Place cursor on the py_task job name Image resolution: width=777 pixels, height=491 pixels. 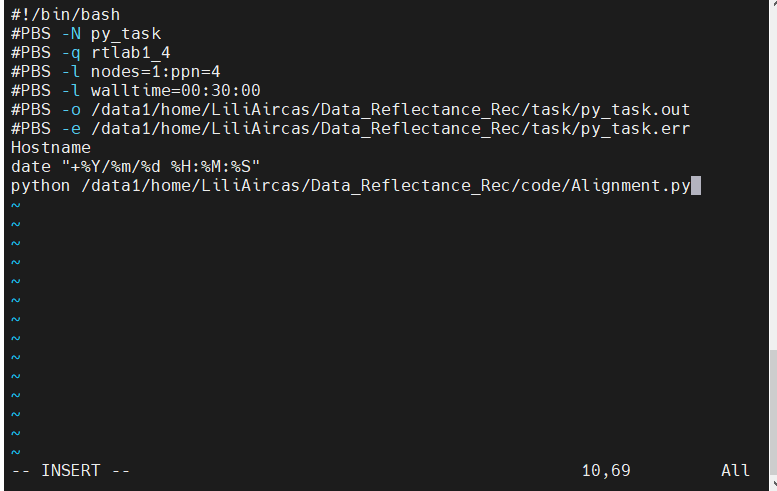pyautogui.click(x=125, y=33)
